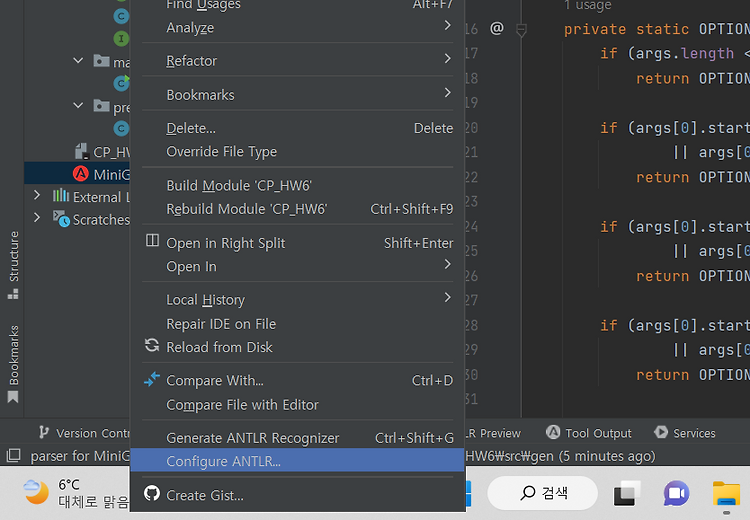
Task: Click the GitHub icon next to Create Gist
Action: coord(152,493)
